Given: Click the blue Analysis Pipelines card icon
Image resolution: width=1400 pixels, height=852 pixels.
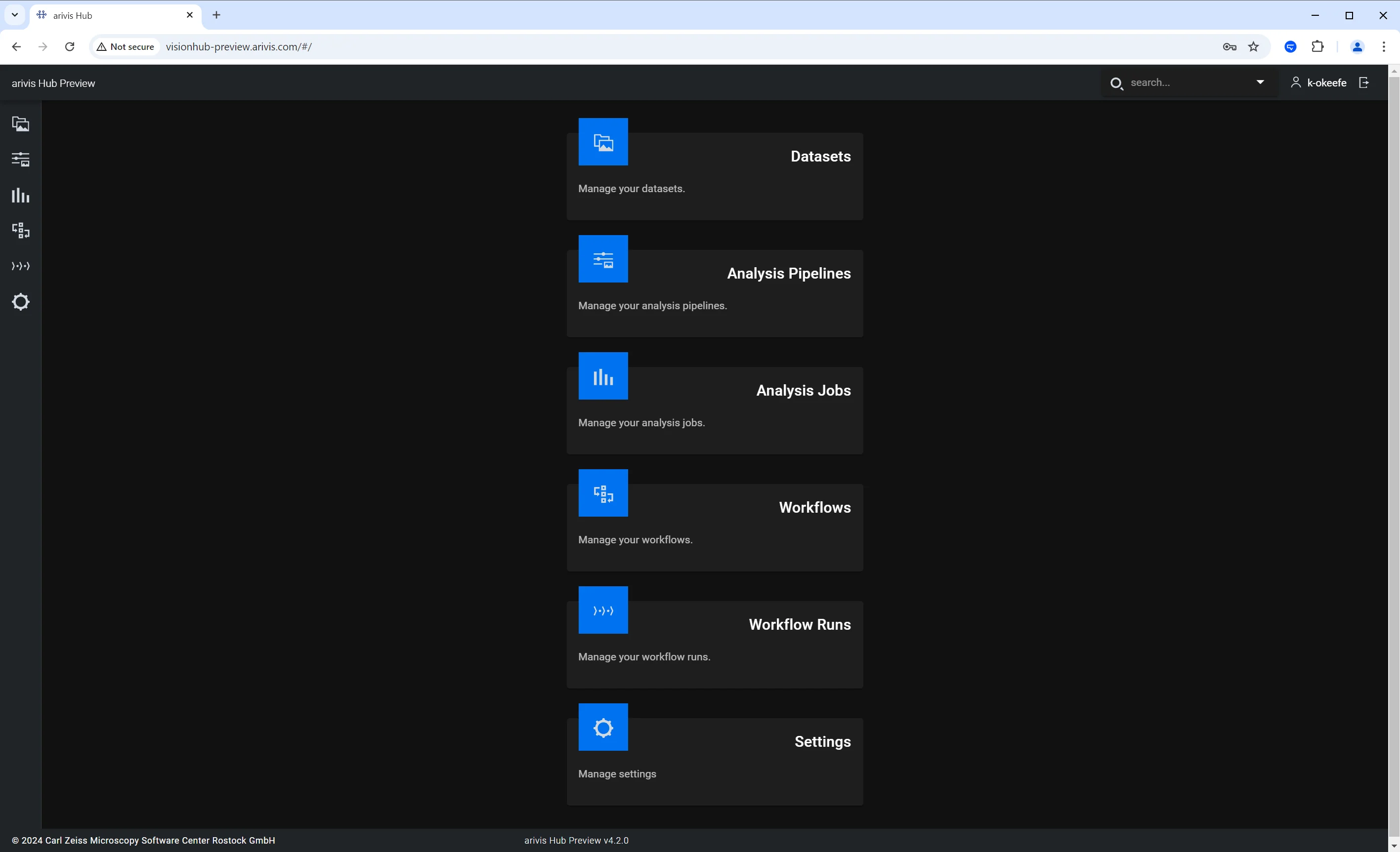Looking at the screenshot, I should (603, 259).
